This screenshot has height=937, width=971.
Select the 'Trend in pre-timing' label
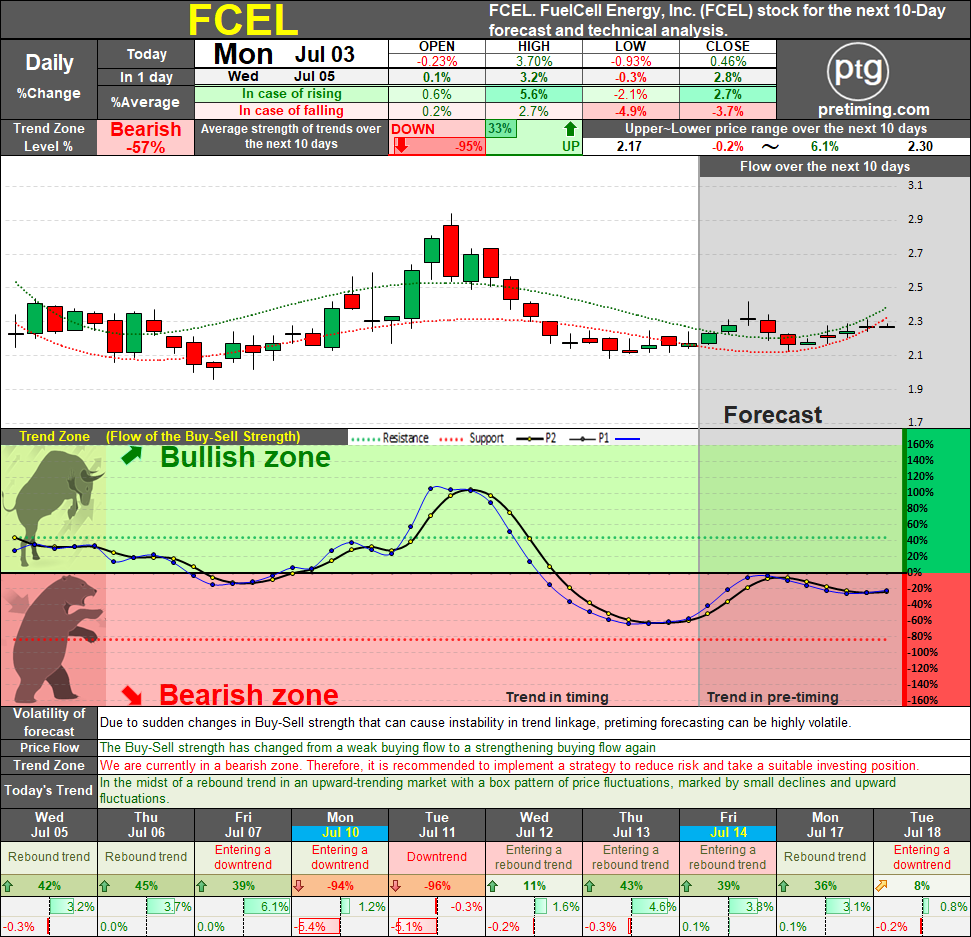[772, 697]
